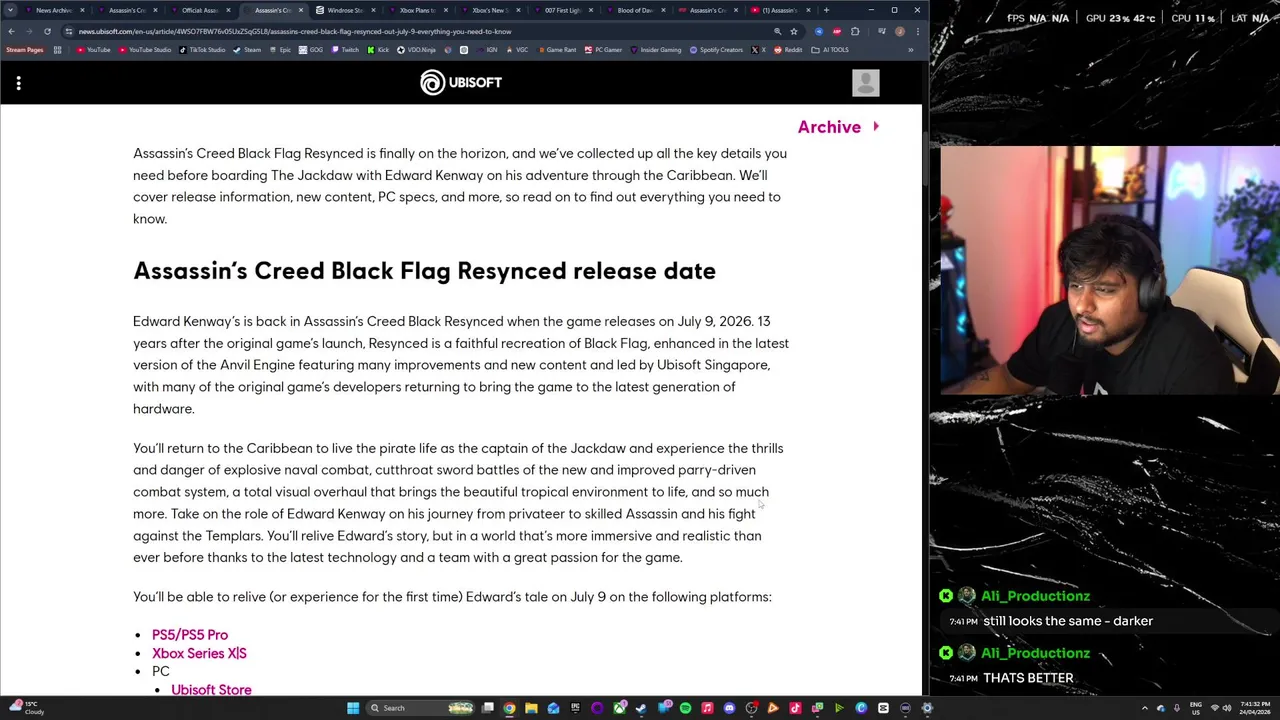The height and width of the screenshot is (720, 1280).
Task: Open a new browser tab
Action: click(826, 10)
